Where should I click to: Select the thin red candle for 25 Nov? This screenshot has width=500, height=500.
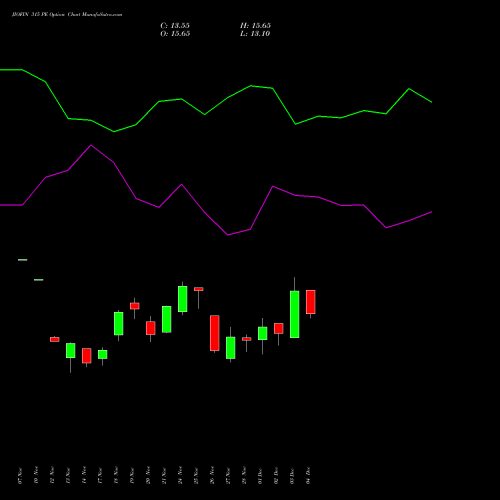coord(199,289)
